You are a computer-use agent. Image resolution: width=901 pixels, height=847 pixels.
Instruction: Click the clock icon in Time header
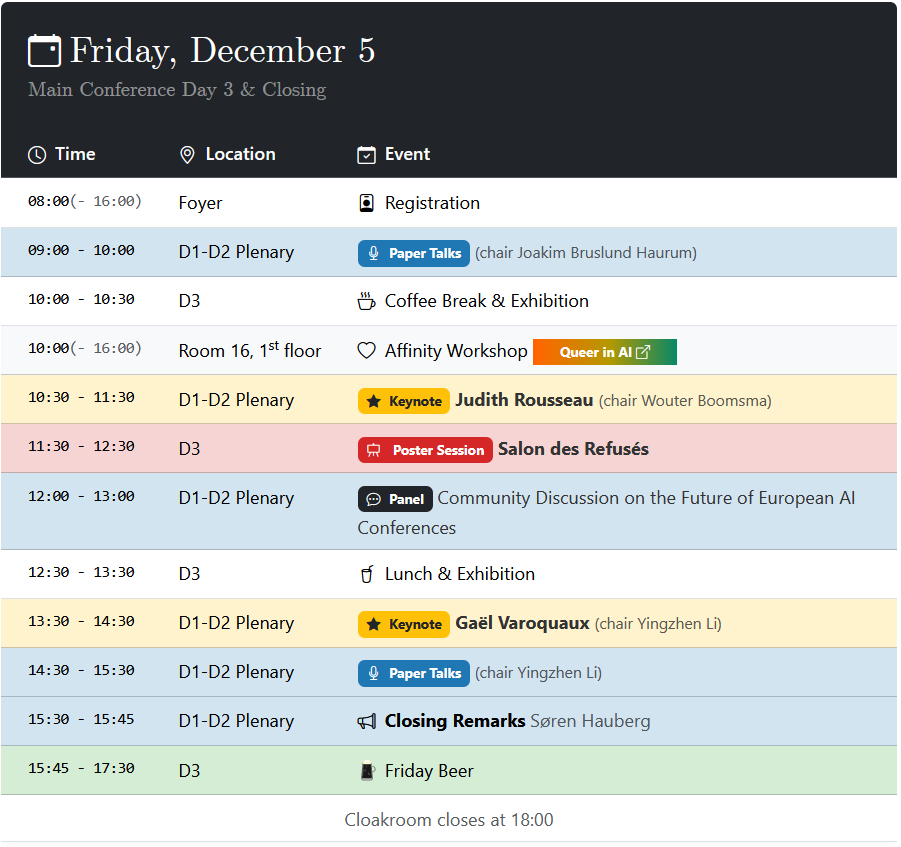pyautogui.click(x=37, y=155)
